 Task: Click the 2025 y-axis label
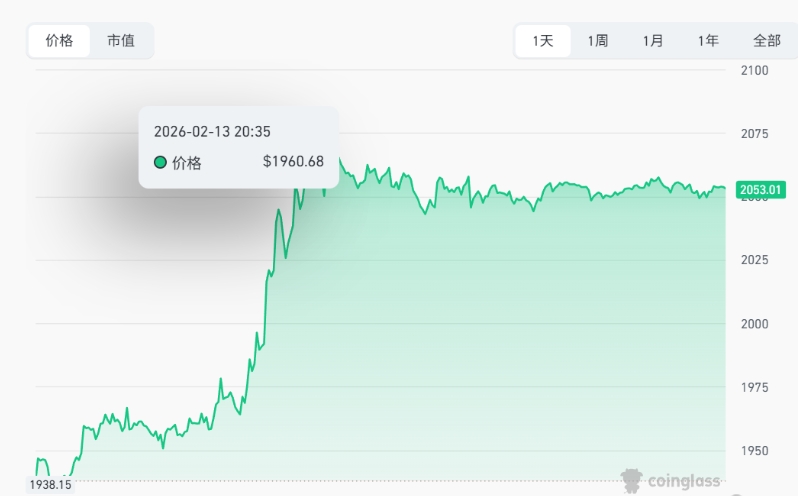[754, 260]
